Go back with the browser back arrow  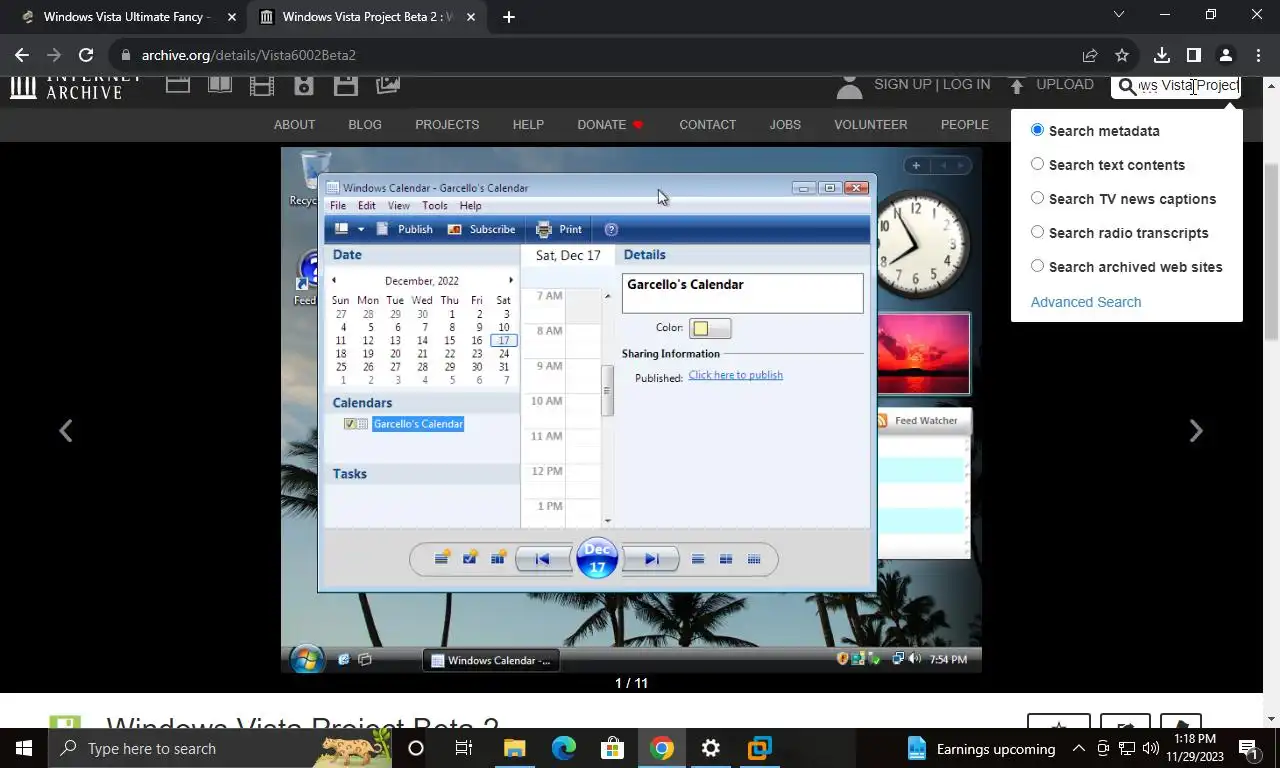pos(22,55)
